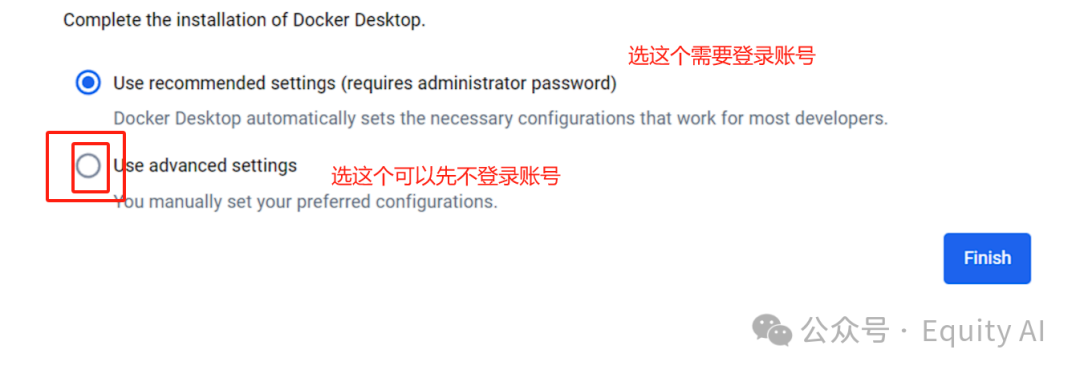This screenshot has width=1080, height=374.
Task: Click the dot separator before Equity AI
Action: [x=905, y=332]
